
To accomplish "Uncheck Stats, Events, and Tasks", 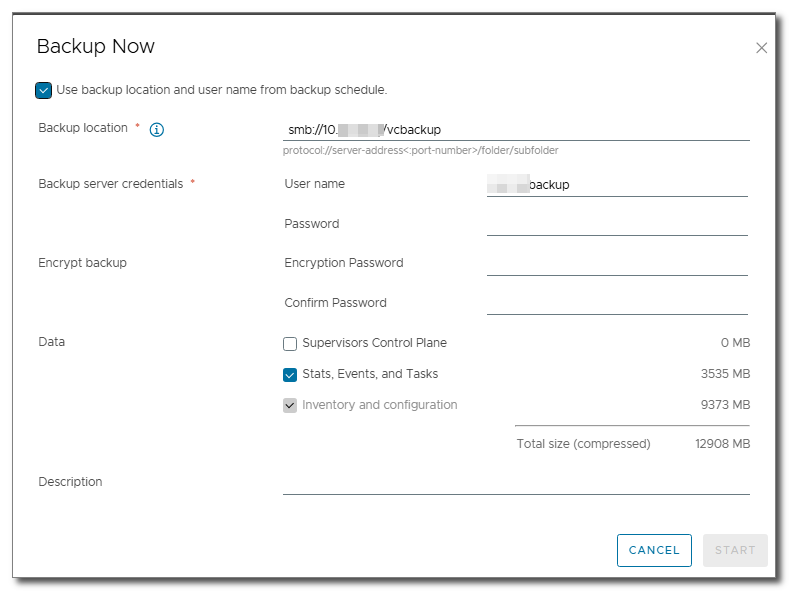I will (x=290, y=375).
